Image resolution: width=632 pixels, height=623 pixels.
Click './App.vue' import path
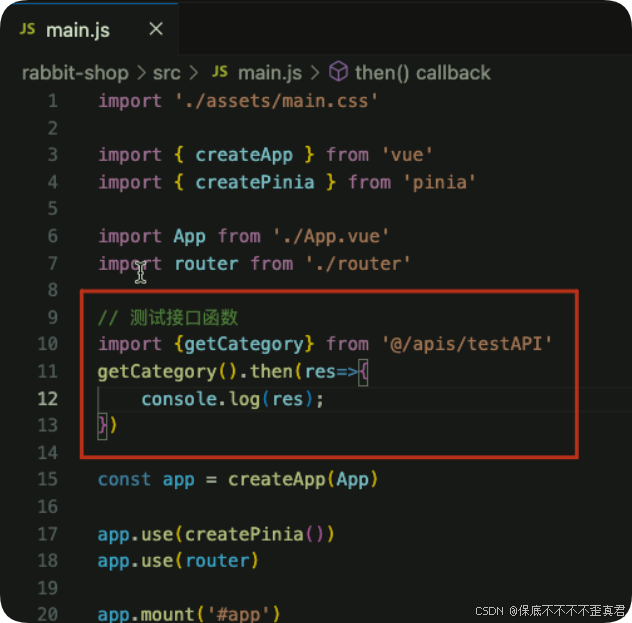point(331,236)
